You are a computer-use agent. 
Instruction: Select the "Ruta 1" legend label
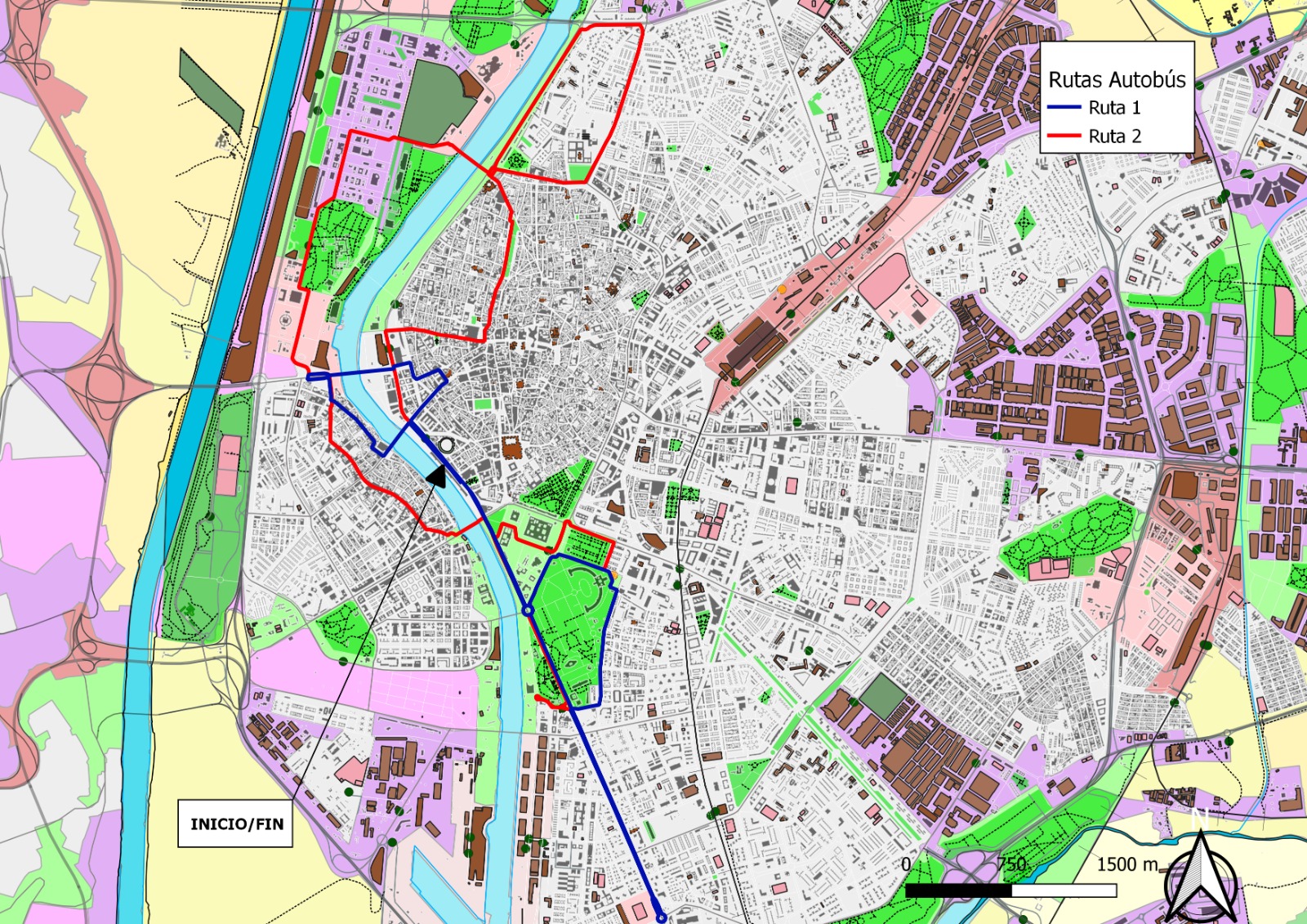[x=1114, y=108]
